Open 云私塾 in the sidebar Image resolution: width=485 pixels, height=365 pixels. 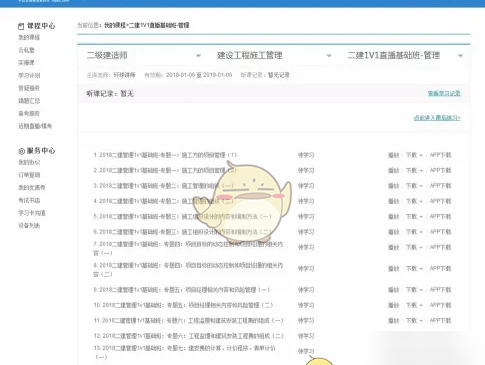(26, 50)
